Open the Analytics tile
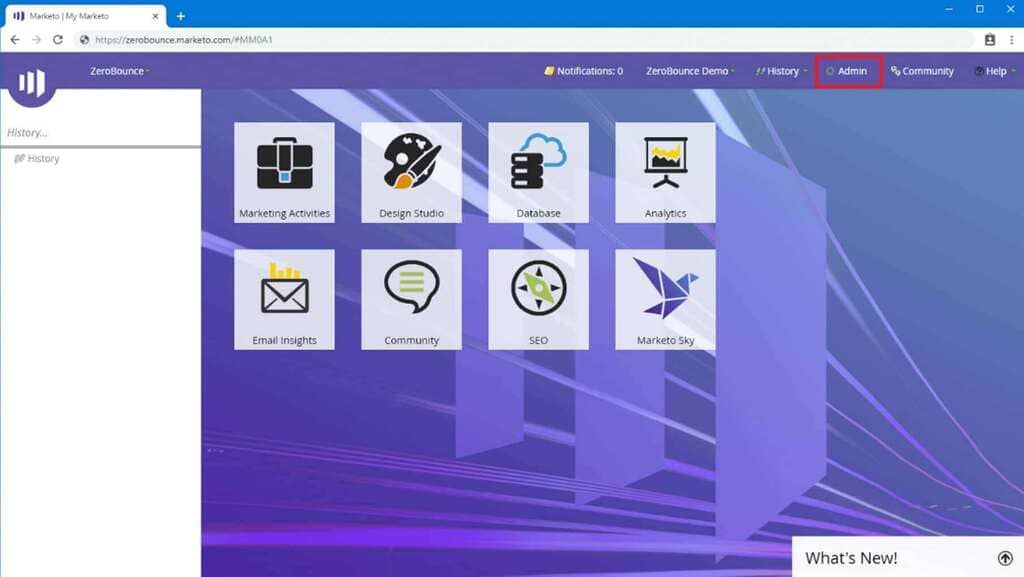The width and height of the screenshot is (1024, 577). click(x=665, y=172)
